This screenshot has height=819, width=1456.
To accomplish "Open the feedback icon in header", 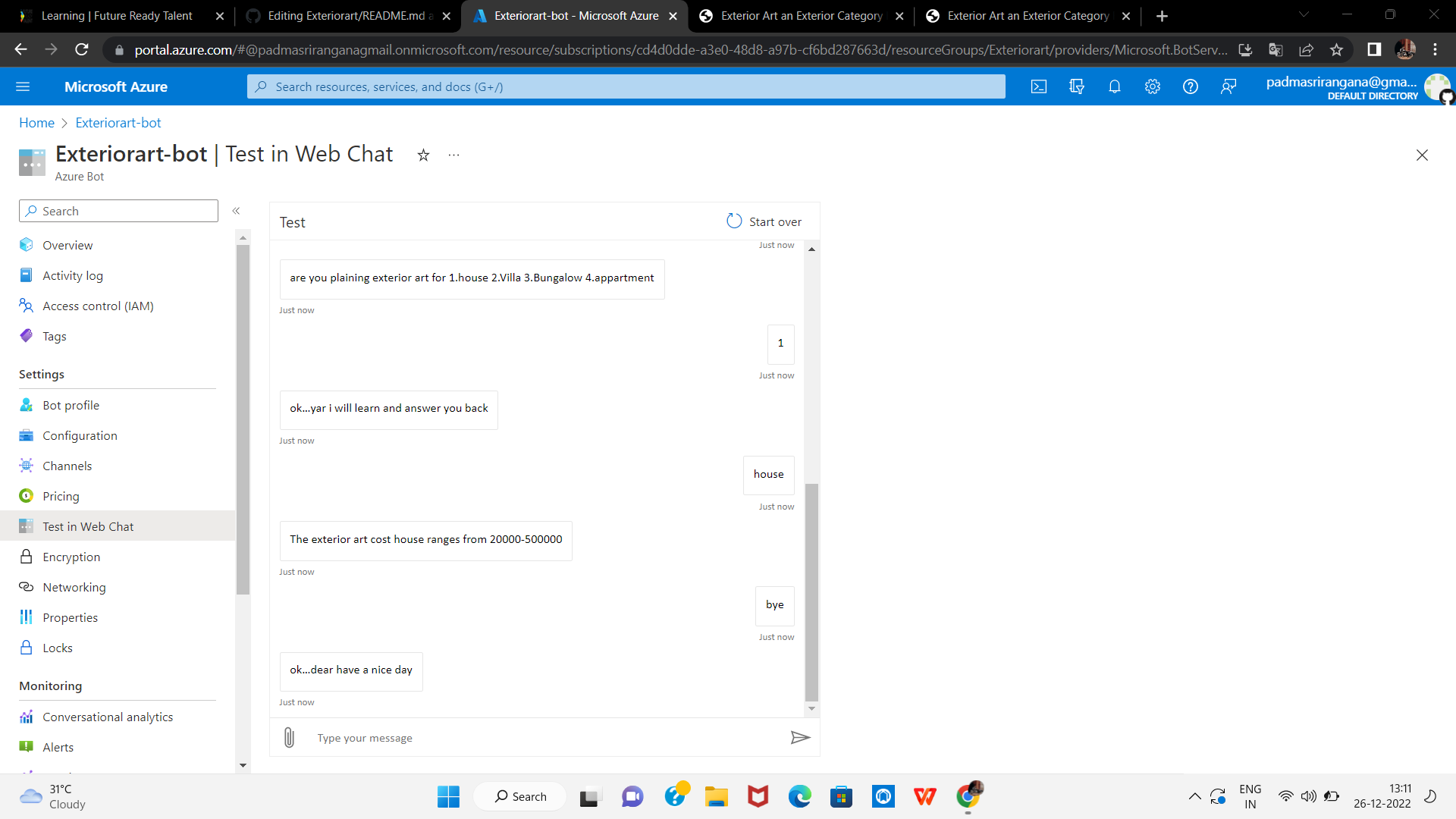I will (x=1228, y=86).
